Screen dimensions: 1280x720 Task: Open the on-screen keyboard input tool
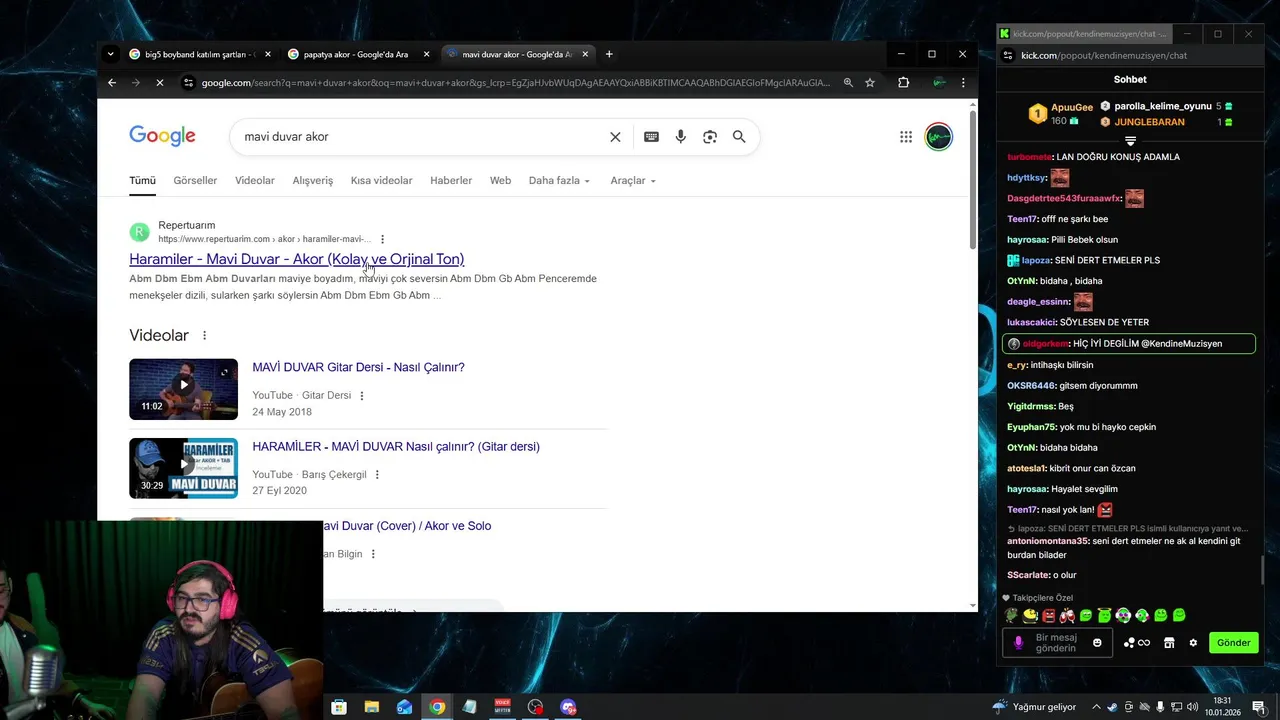click(651, 137)
